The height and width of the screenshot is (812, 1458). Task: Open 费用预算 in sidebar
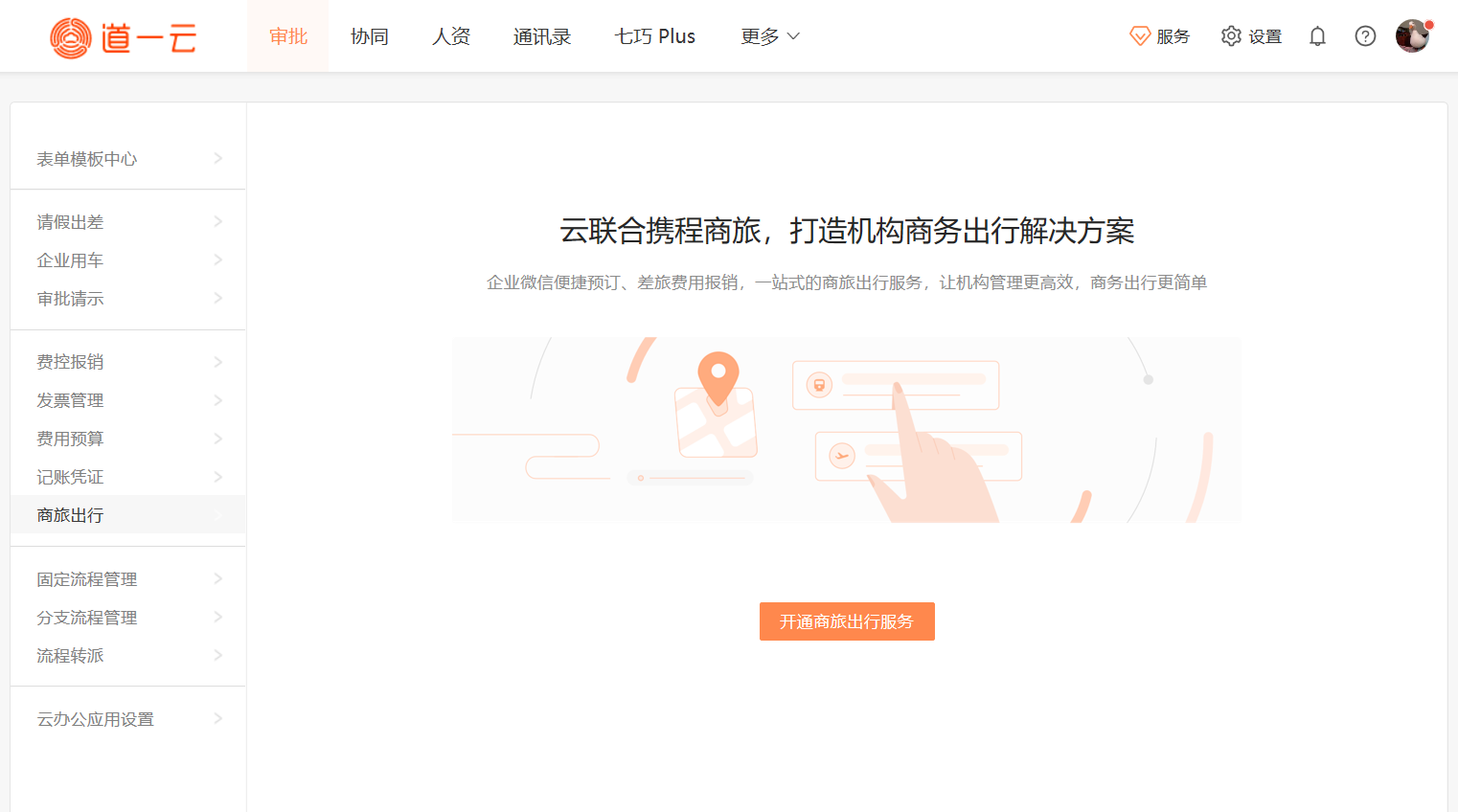coord(128,439)
